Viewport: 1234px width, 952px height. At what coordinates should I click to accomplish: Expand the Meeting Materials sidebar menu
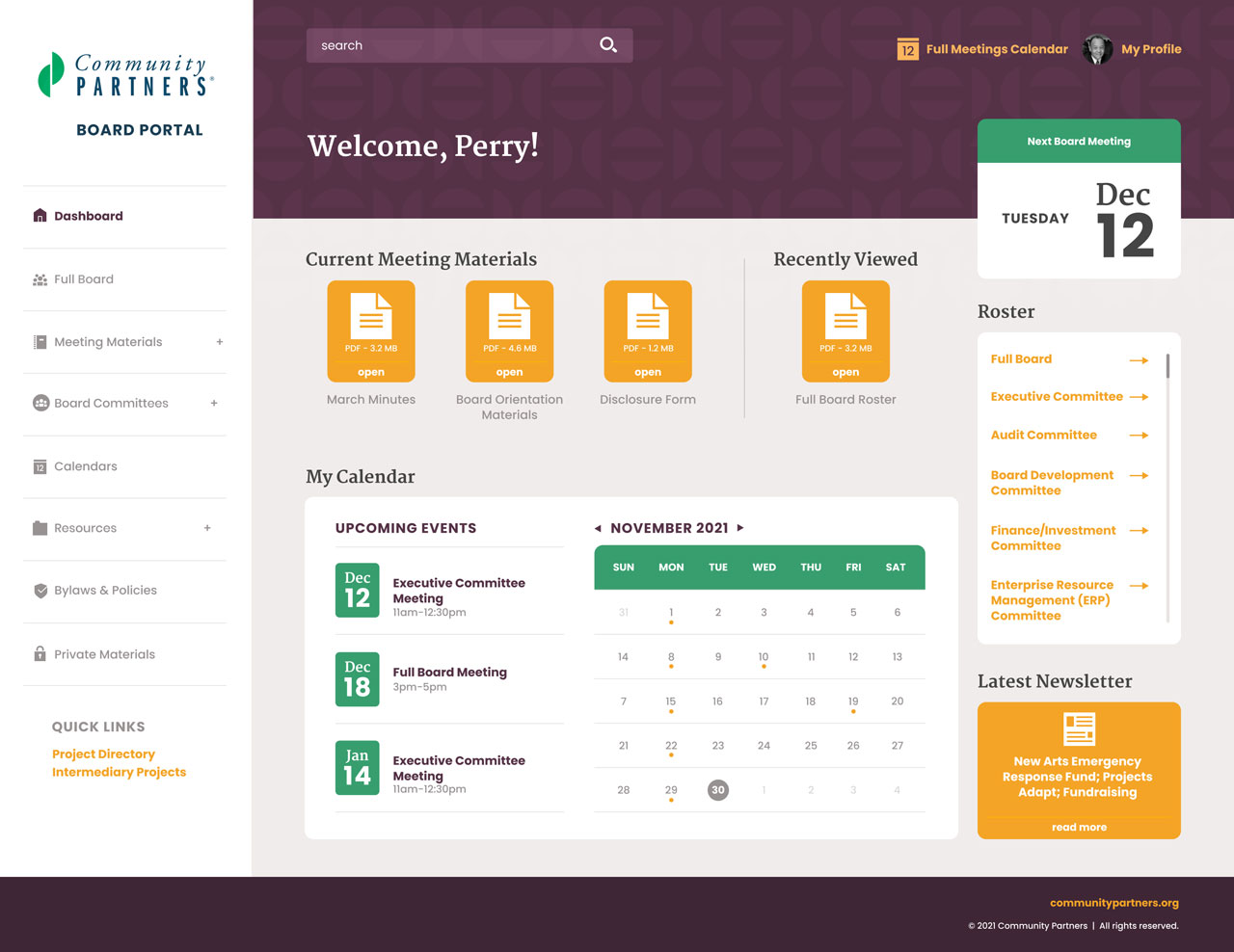220,342
